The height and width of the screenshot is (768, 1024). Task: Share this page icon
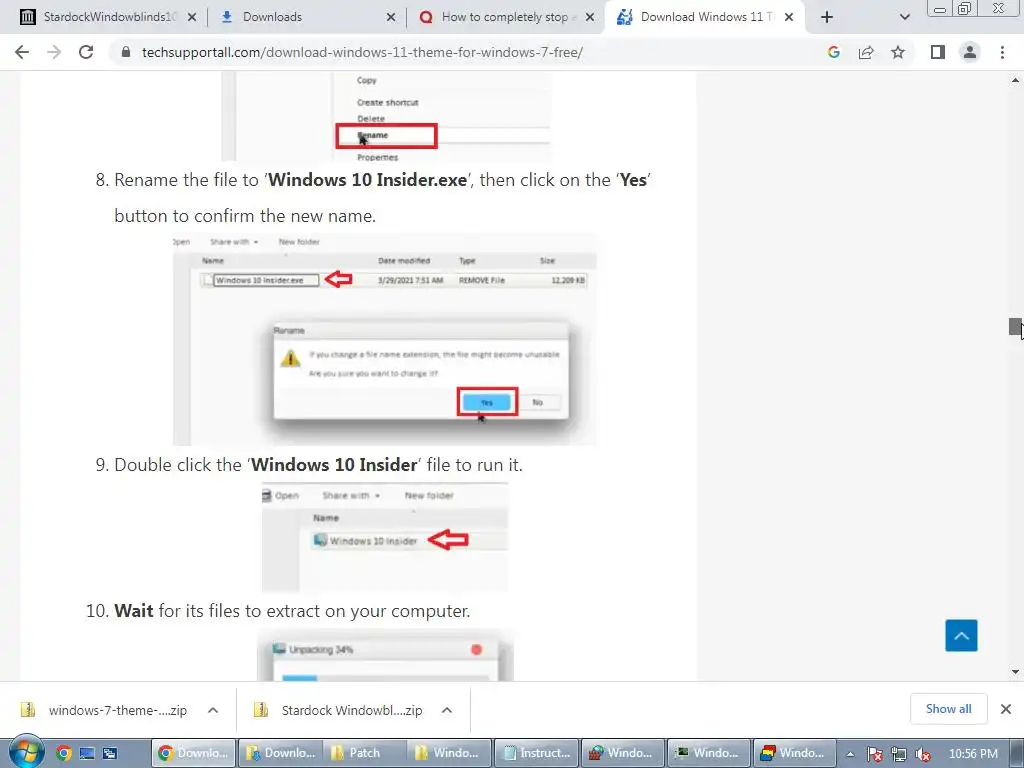866,52
